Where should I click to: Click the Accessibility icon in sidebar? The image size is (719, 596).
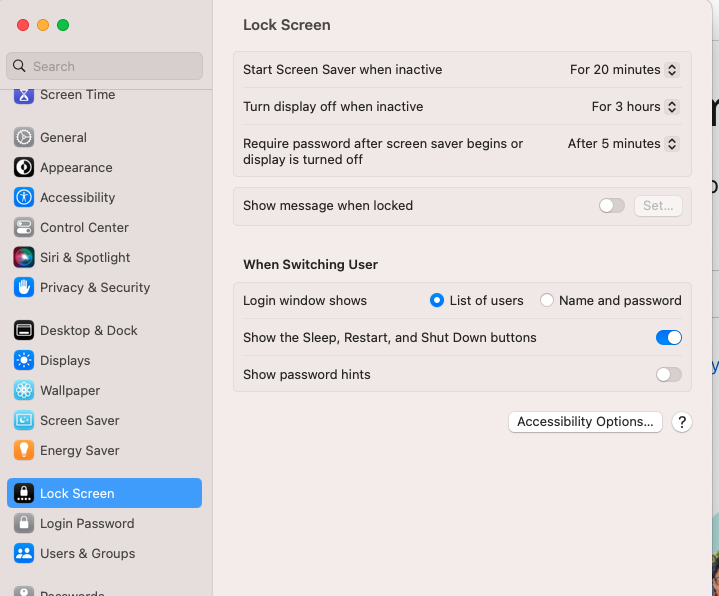pyautogui.click(x=24, y=198)
